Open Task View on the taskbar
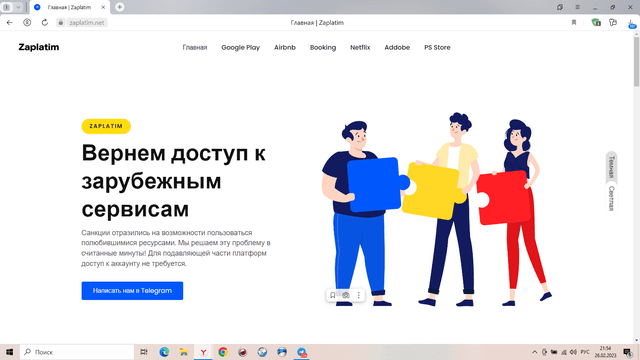Image resolution: width=640 pixels, height=360 pixels. 144,352
